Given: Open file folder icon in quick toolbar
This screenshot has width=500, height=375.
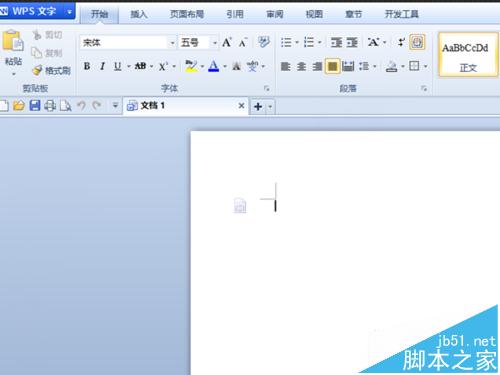Looking at the screenshot, I should 19,106.
